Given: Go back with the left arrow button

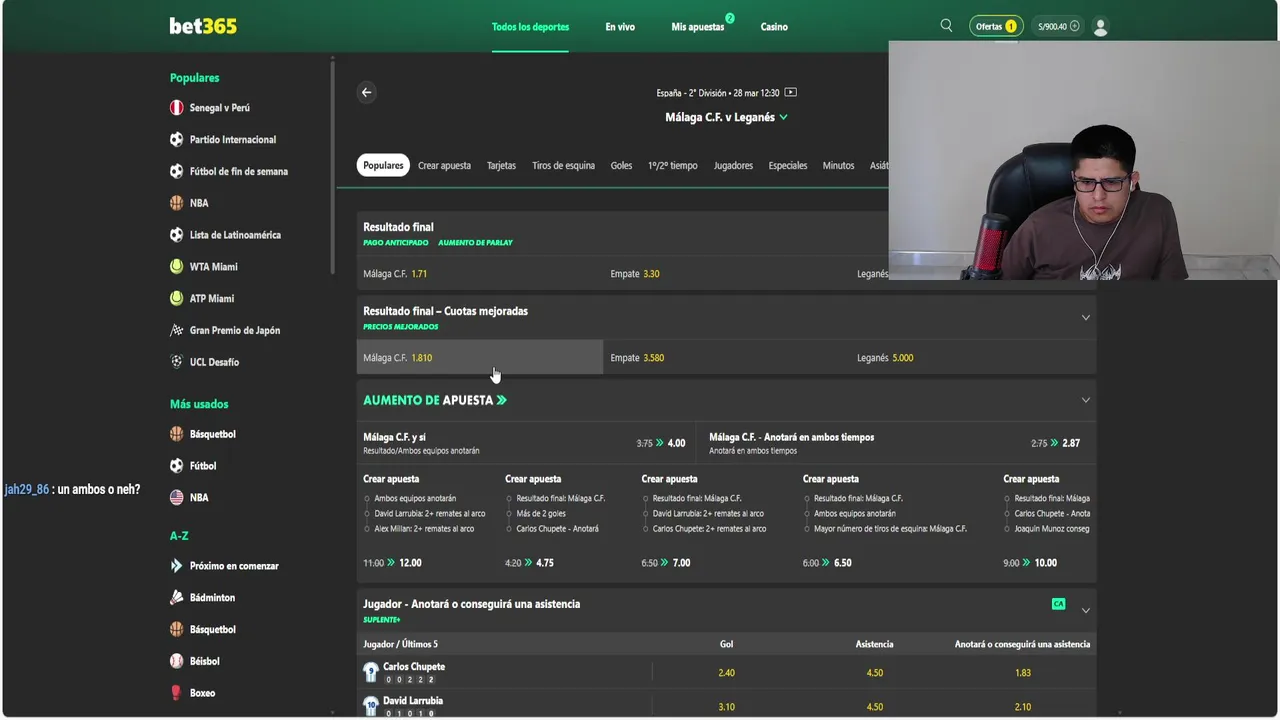Looking at the screenshot, I should click(366, 92).
